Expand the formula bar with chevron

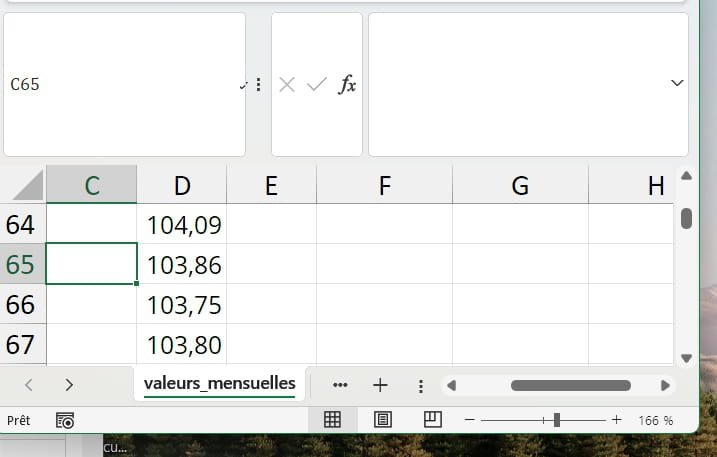pyautogui.click(x=677, y=83)
